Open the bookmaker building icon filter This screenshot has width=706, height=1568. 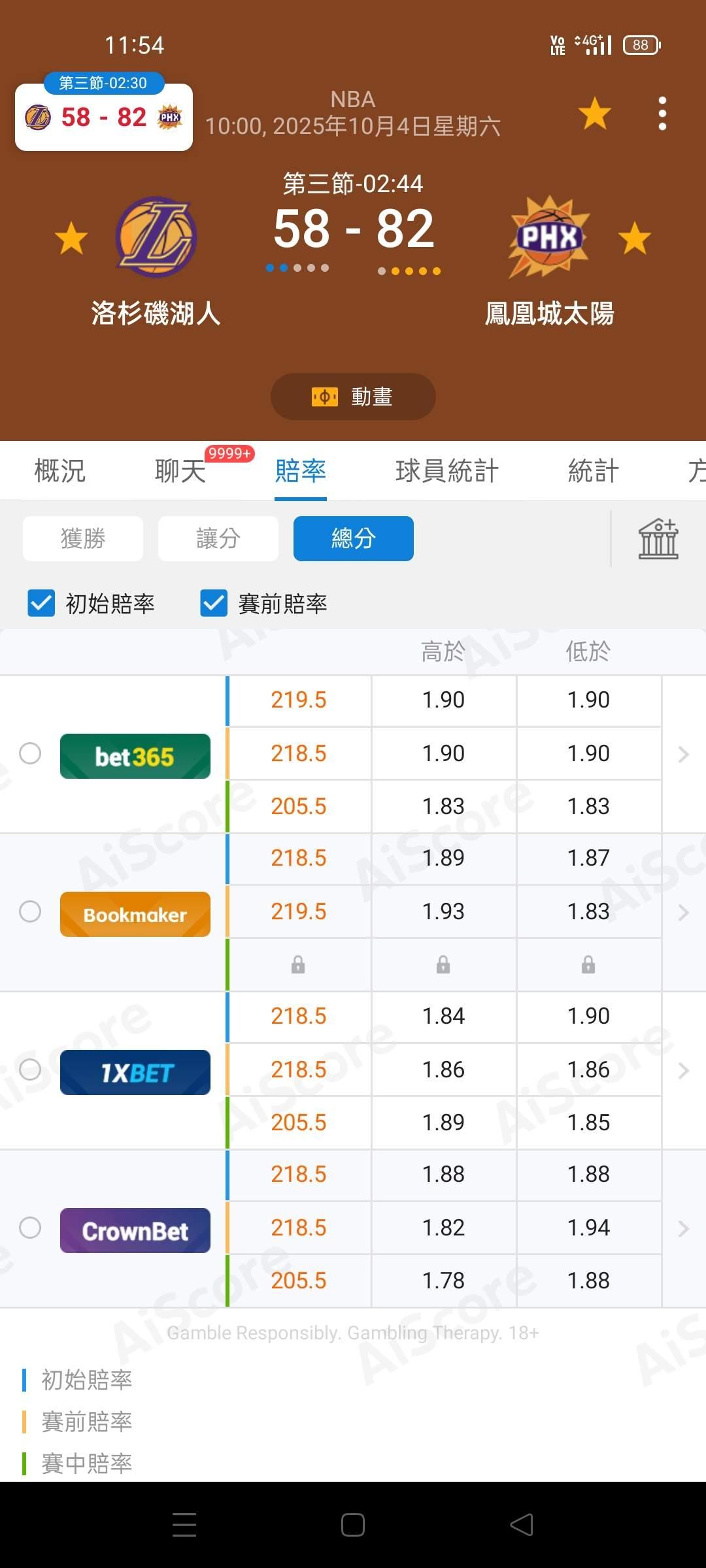[x=658, y=539]
